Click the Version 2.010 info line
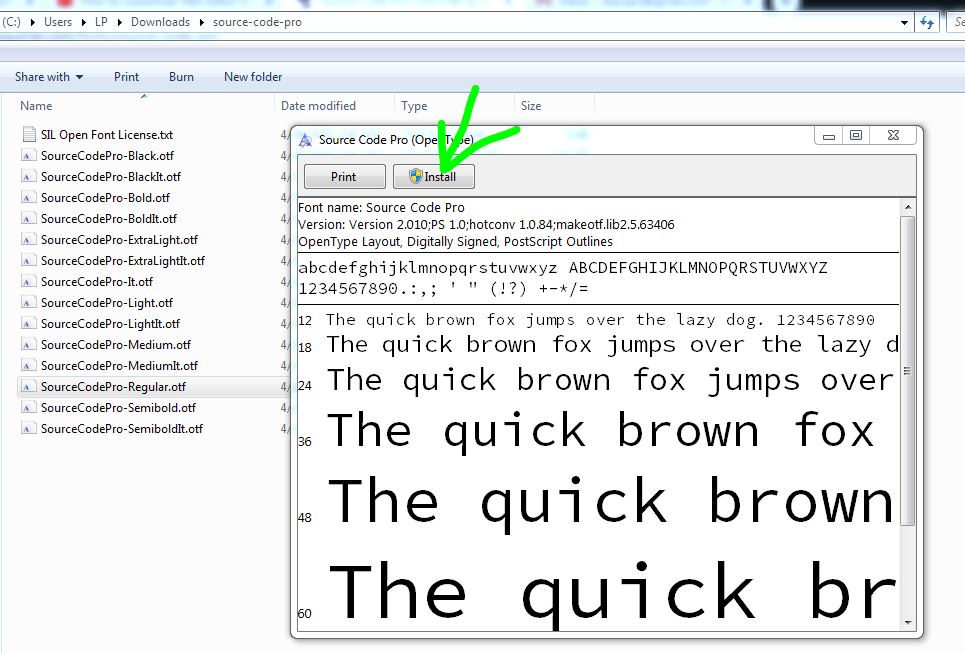The width and height of the screenshot is (965, 653). point(486,225)
